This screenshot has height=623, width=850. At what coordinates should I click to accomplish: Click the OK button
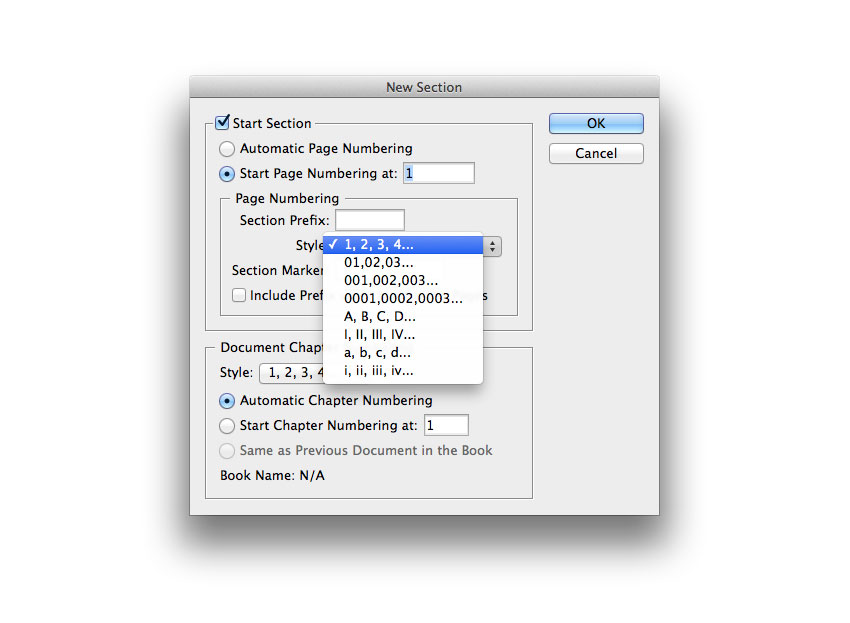point(595,123)
